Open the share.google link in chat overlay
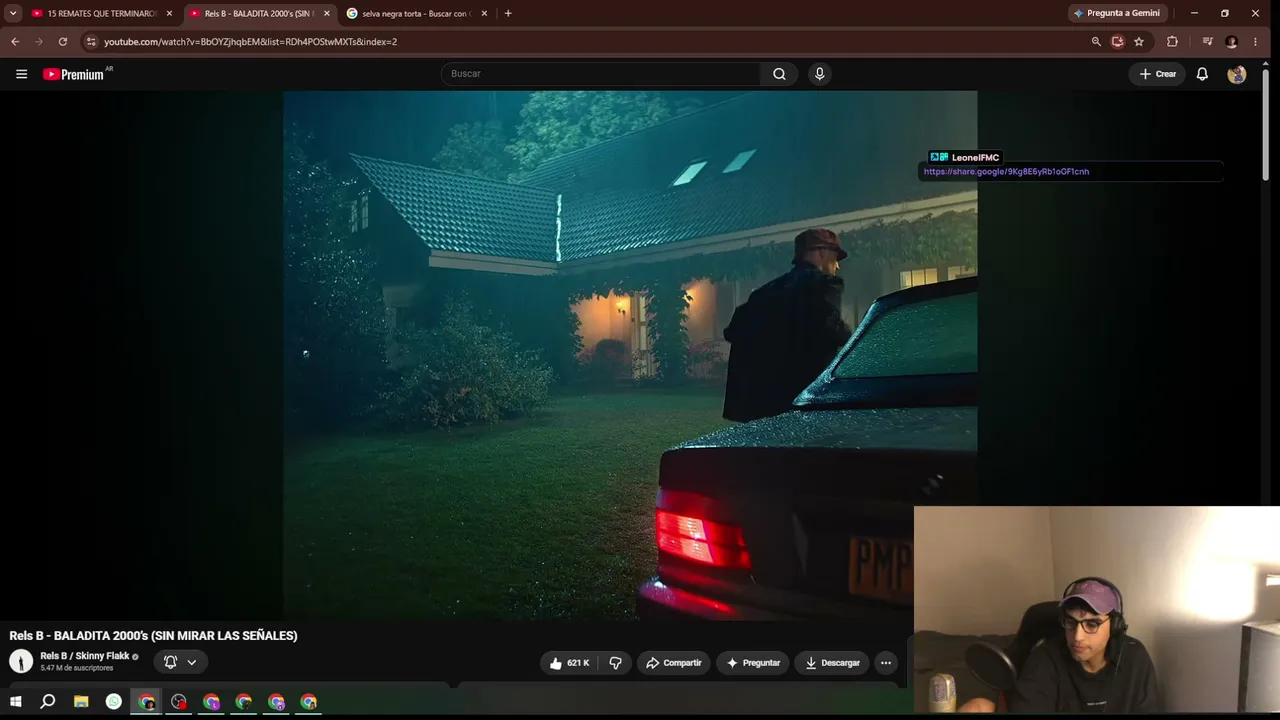The height and width of the screenshot is (720, 1280). [1006, 172]
